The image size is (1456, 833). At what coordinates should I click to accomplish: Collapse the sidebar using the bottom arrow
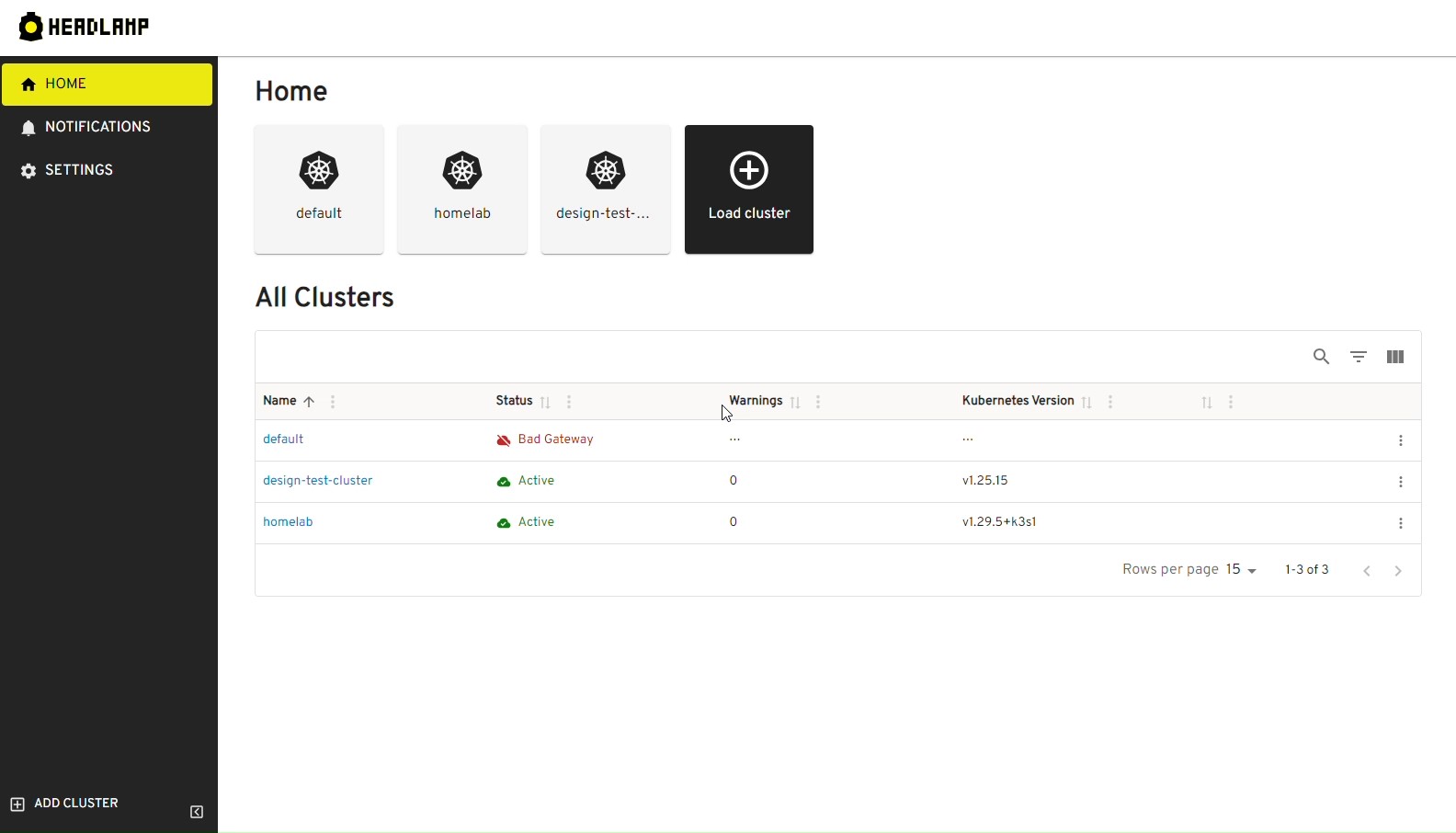(x=197, y=812)
